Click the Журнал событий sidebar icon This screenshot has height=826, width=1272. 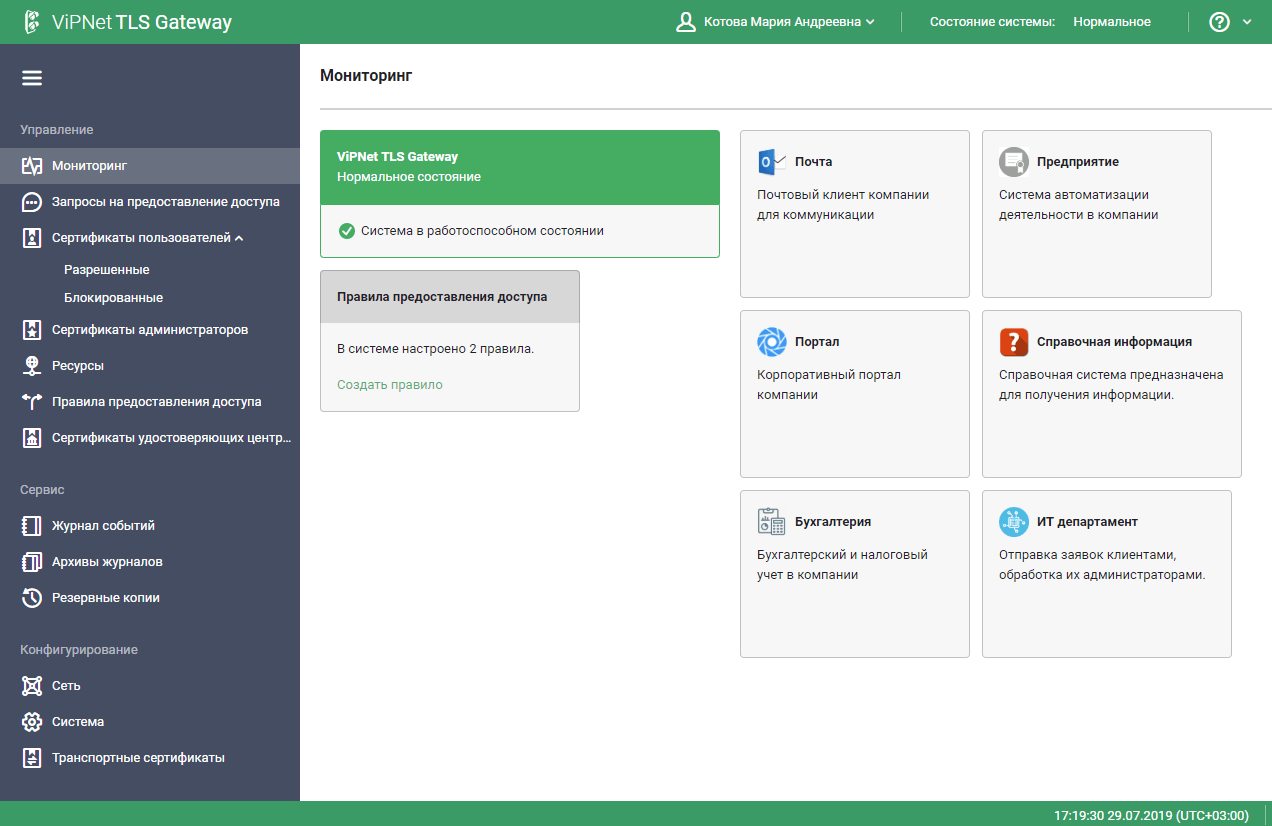tap(32, 526)
